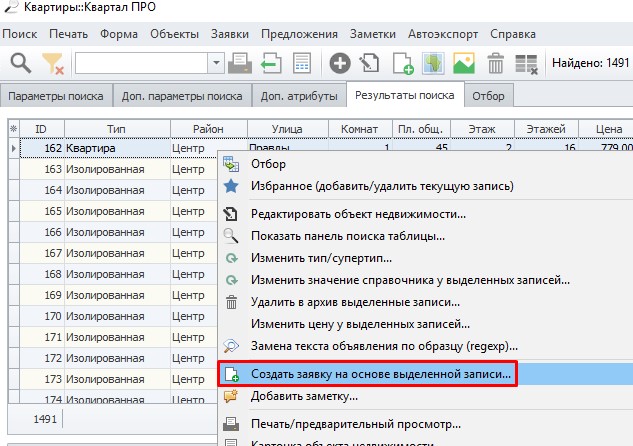The image size is (633, 446).
Task: Open the Справка menu
Action: pos(513,34)
